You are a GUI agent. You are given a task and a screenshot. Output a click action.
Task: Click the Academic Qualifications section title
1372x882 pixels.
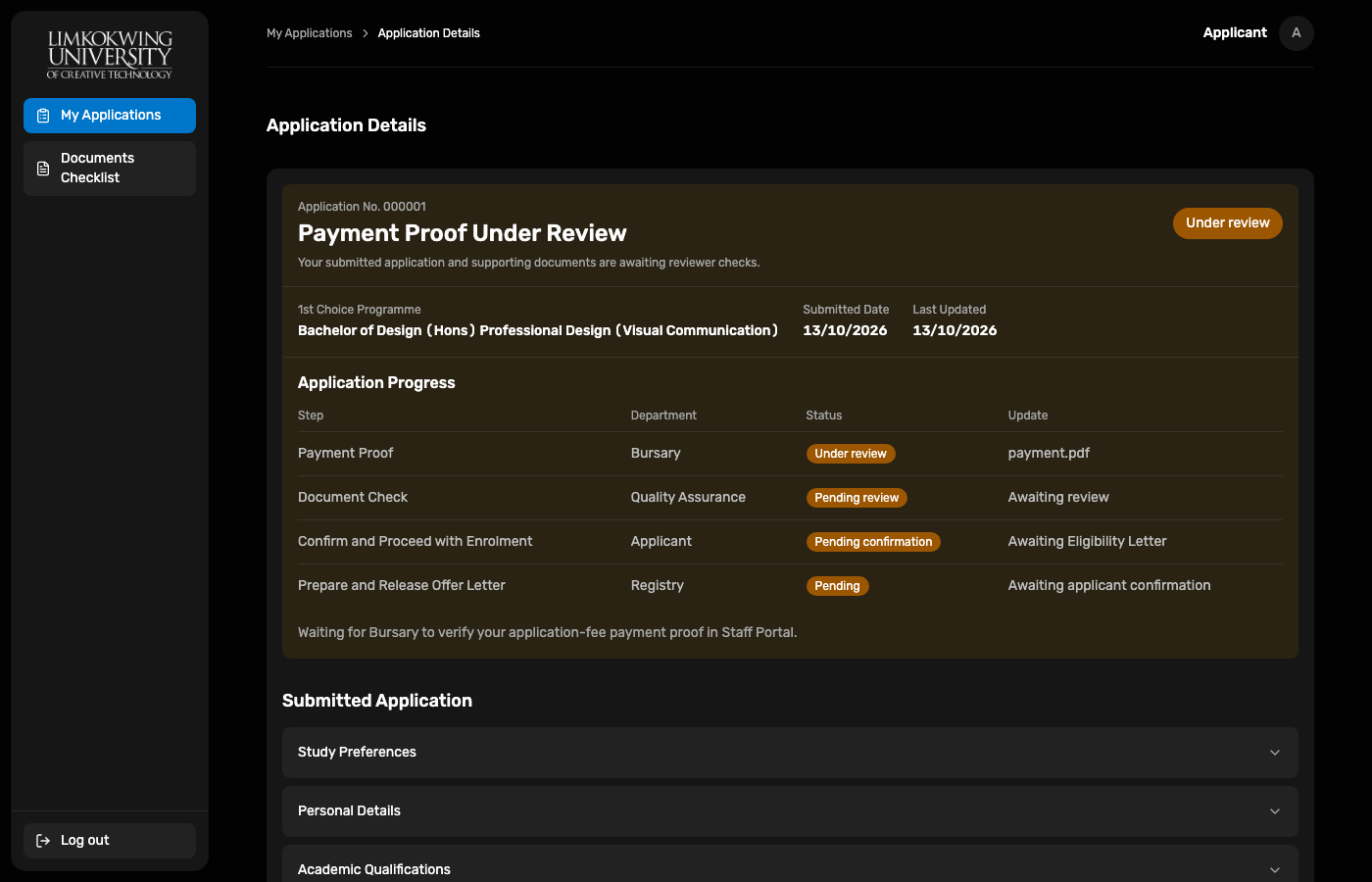(x=374, y=870)
